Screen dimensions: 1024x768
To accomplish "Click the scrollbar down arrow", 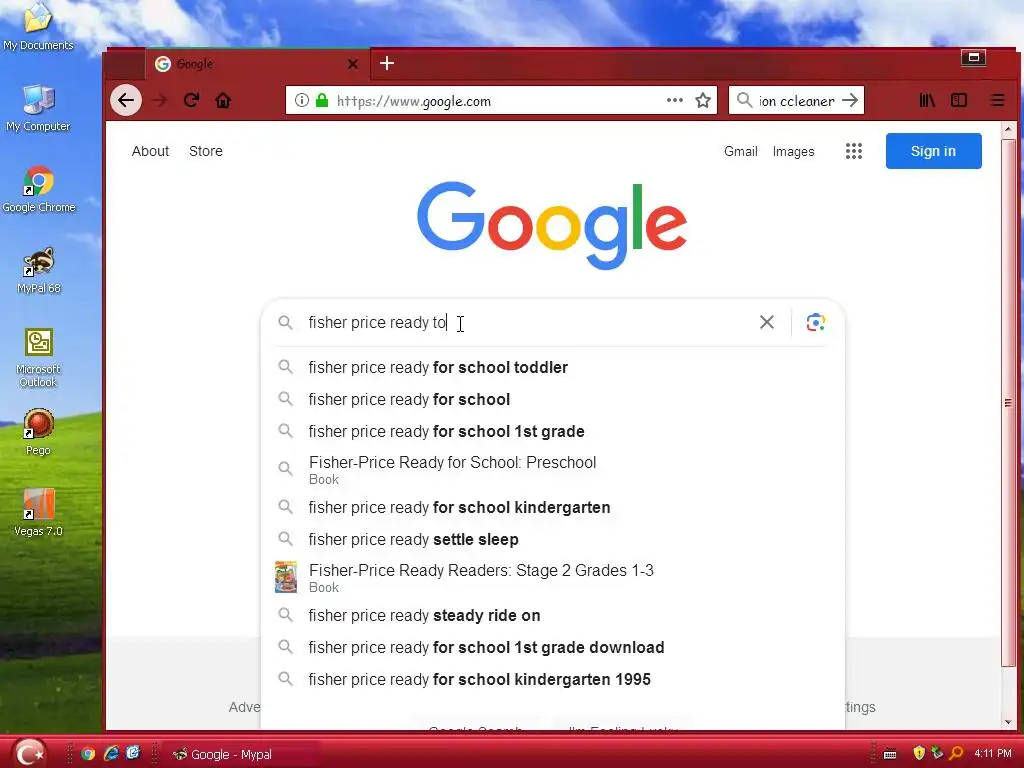I will point(1008,722).
